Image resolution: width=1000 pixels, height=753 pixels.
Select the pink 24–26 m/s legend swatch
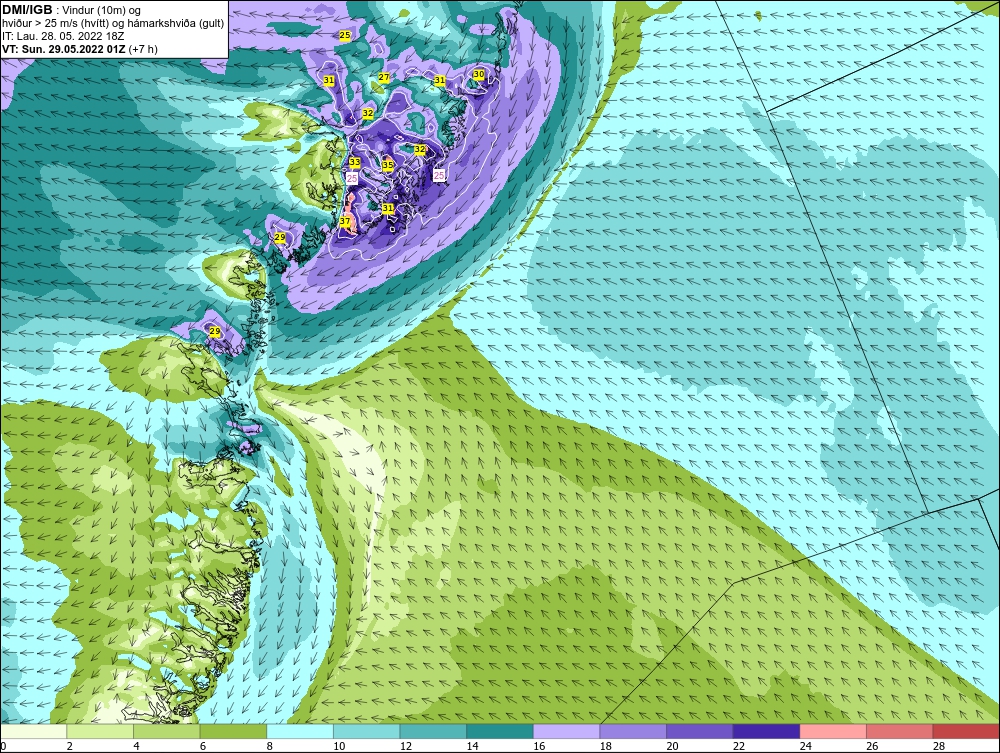(833, 731)
